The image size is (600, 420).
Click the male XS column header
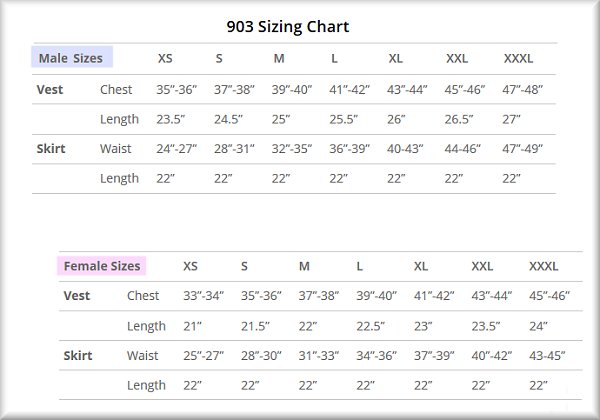tap(165, 59)
